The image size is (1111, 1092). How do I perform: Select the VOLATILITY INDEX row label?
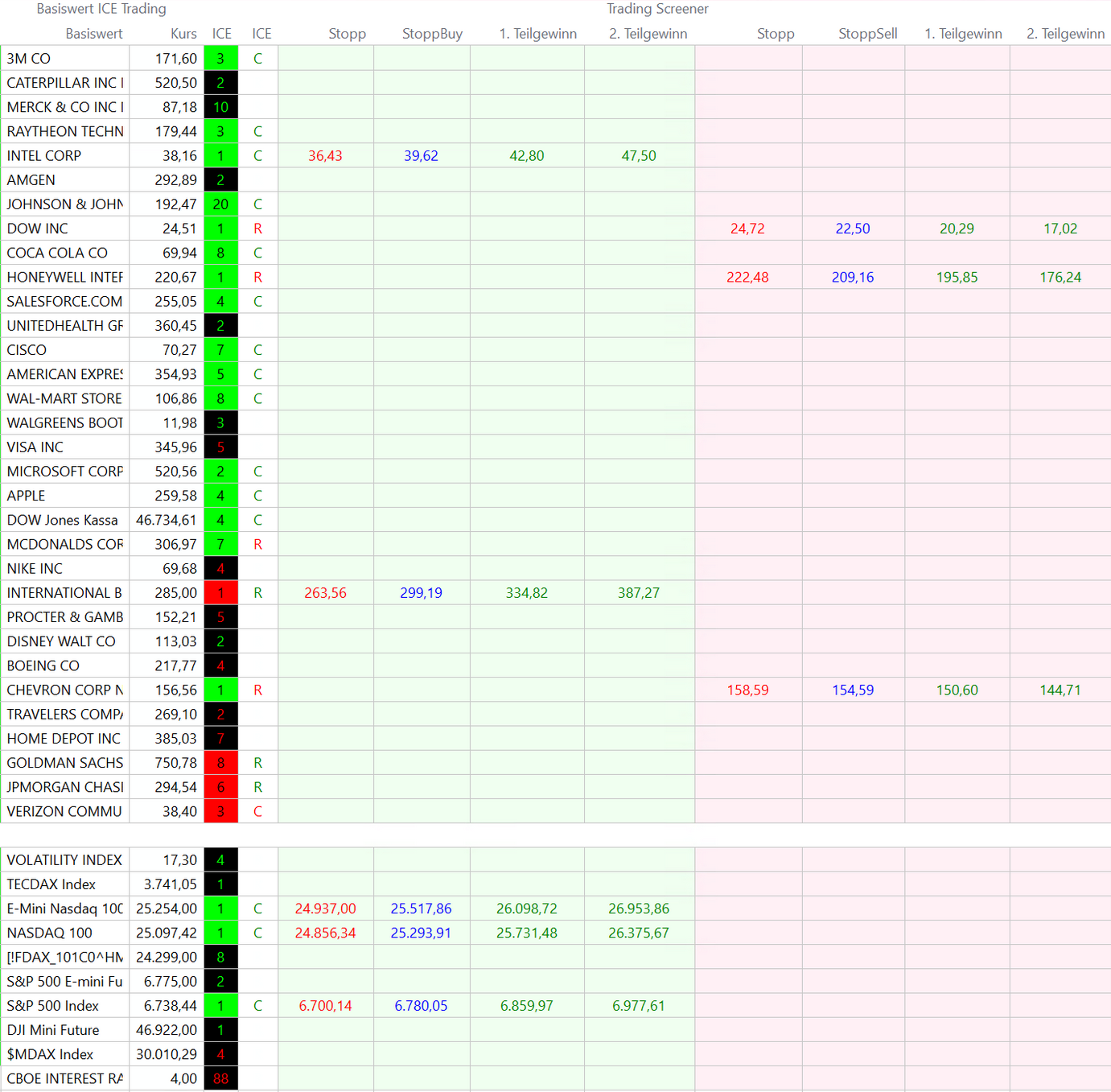pos(64,860)
